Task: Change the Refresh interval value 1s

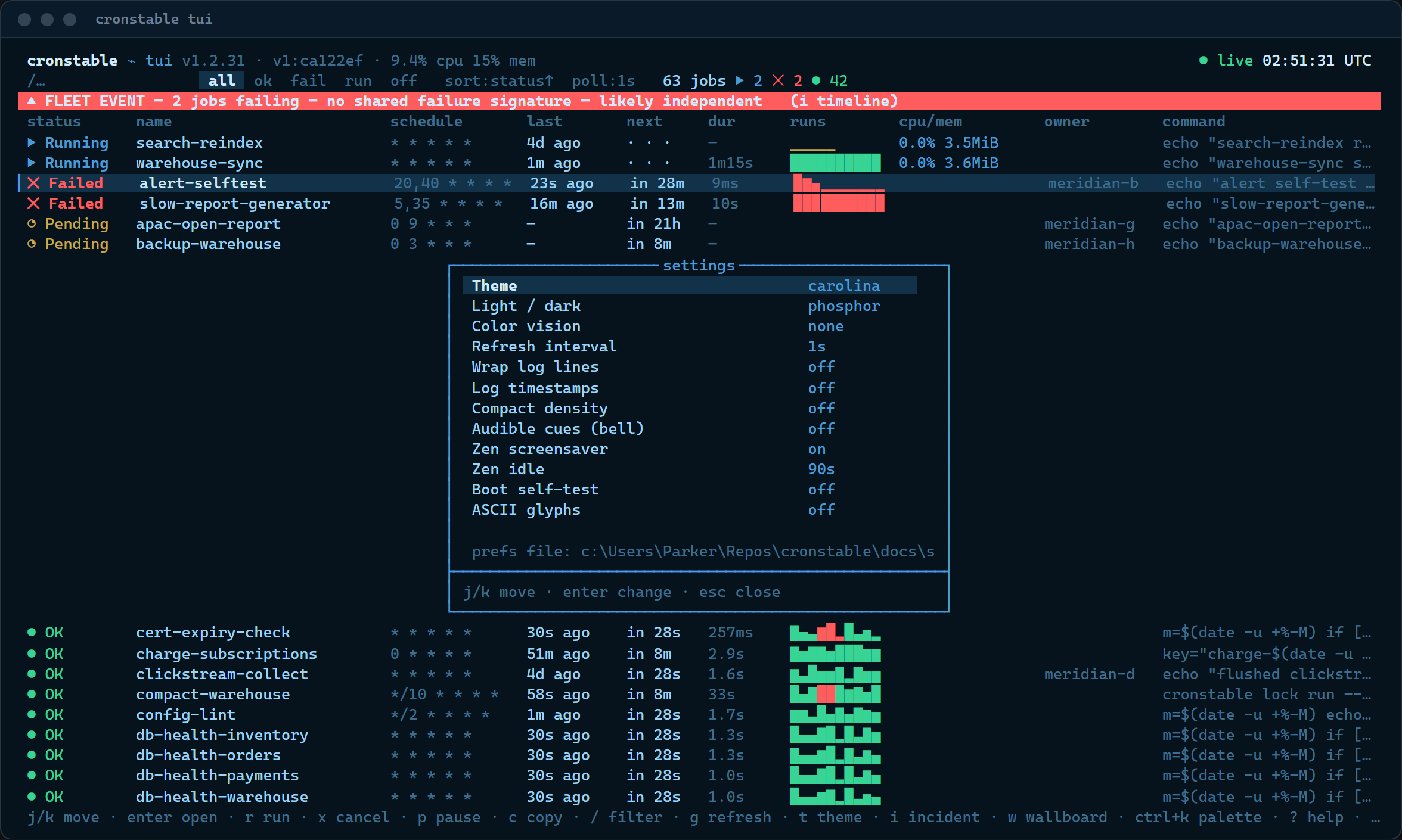Action: [817, 346]
